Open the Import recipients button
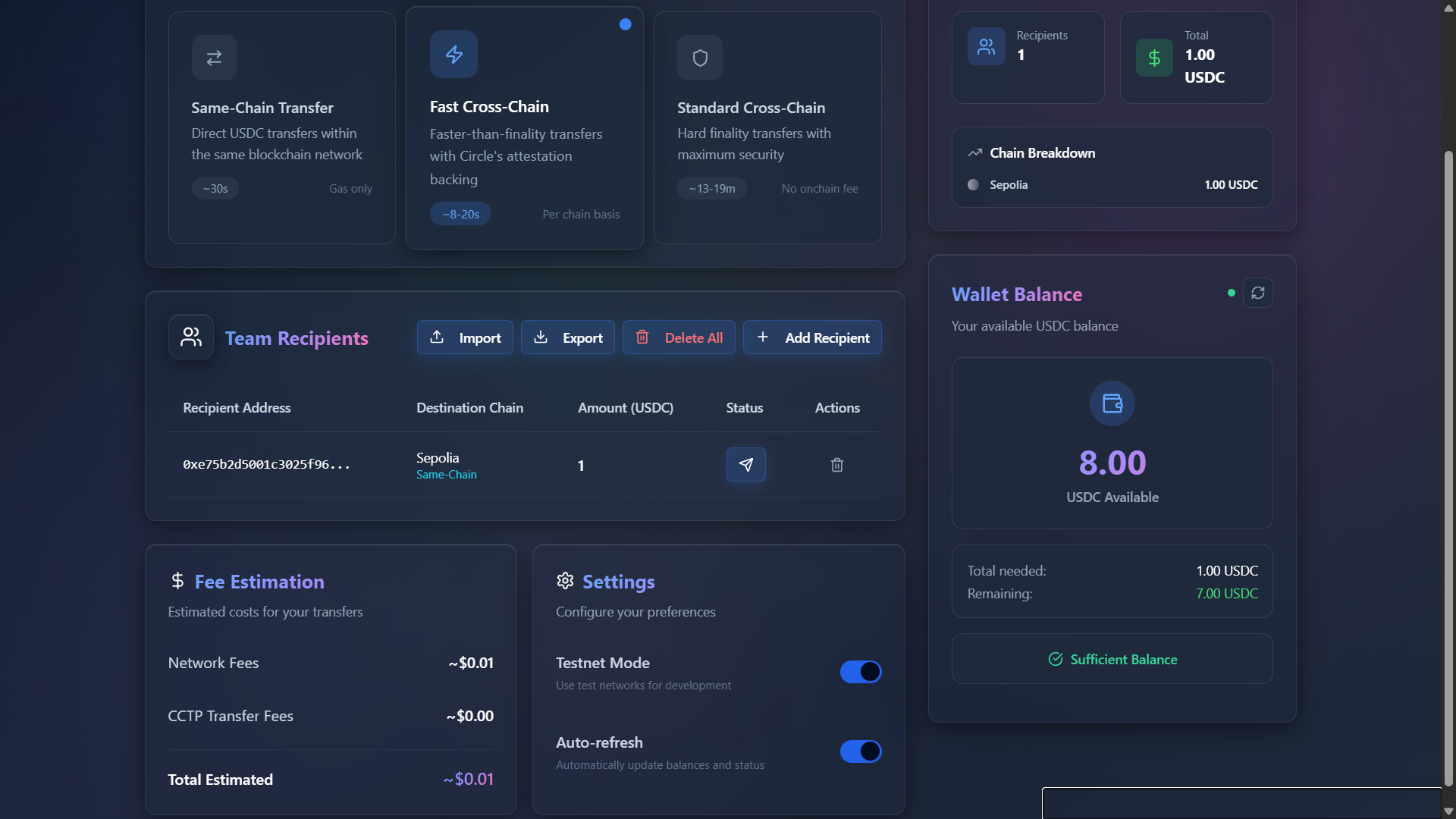The image size is (1456, 819). [x=465, y=337]
